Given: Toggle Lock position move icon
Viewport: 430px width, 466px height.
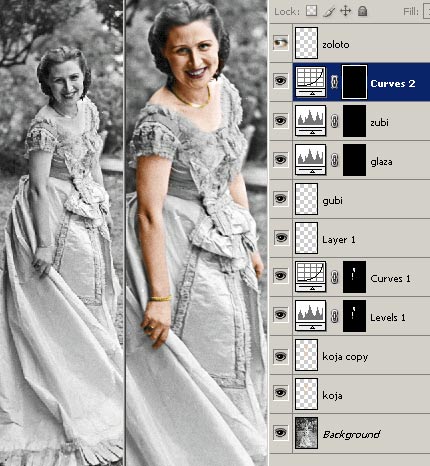Looking at the screenshot, I should coord(346,11).
